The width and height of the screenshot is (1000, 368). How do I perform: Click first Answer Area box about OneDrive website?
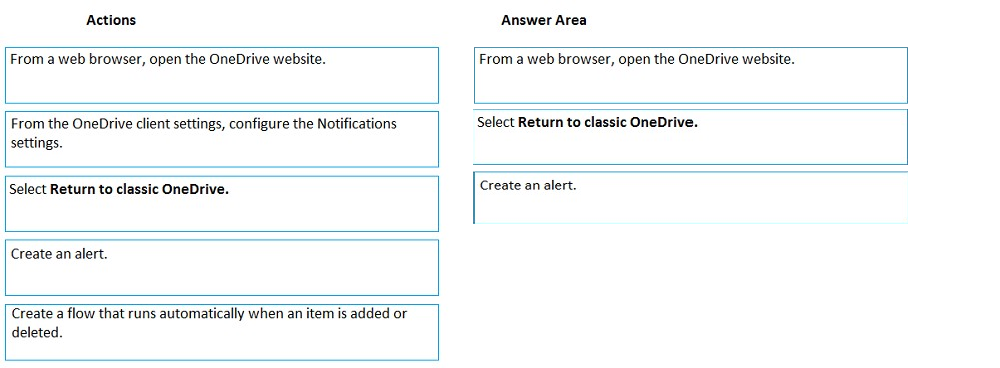pos(691,75)
